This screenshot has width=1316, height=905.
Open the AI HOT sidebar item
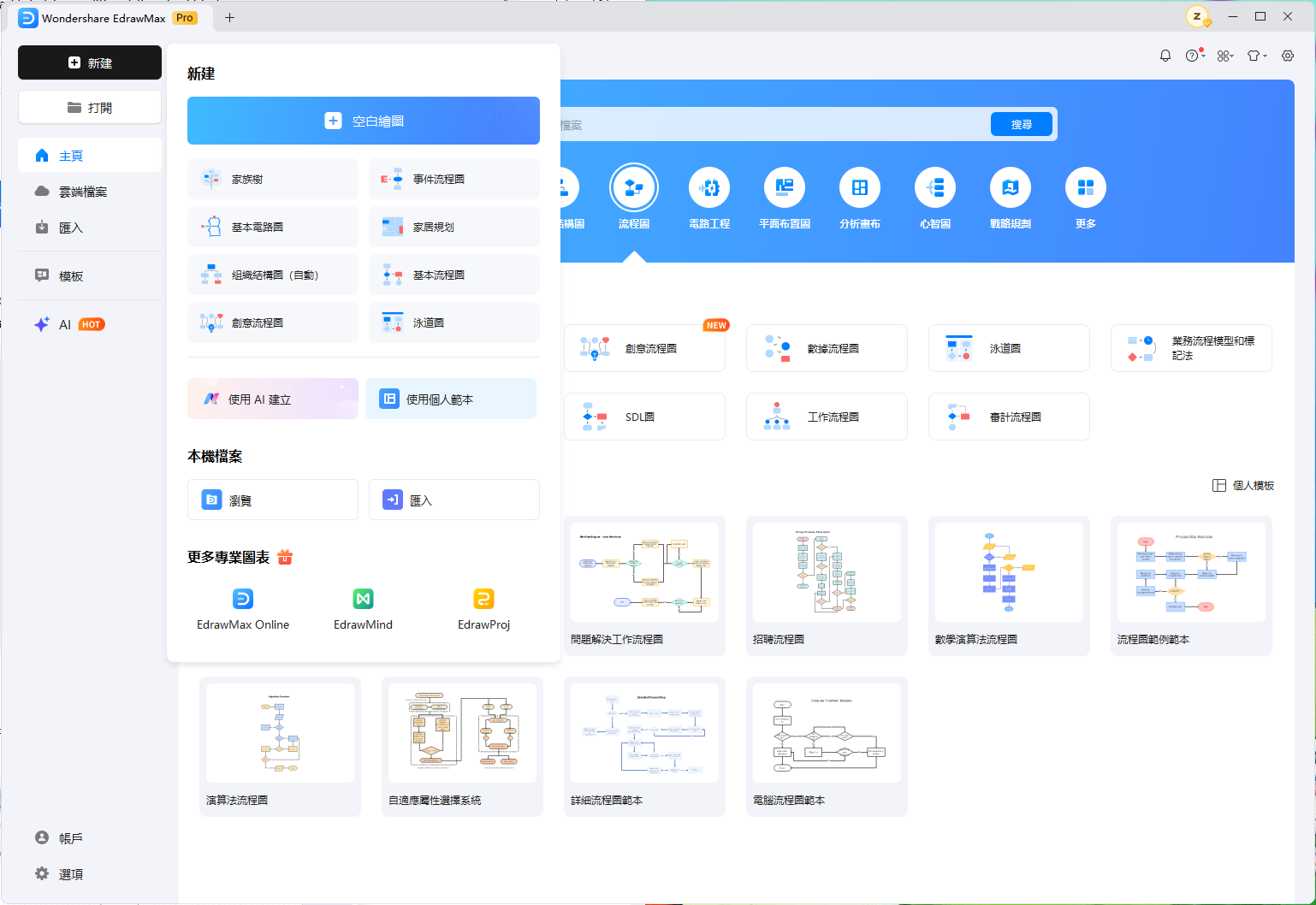90,324
